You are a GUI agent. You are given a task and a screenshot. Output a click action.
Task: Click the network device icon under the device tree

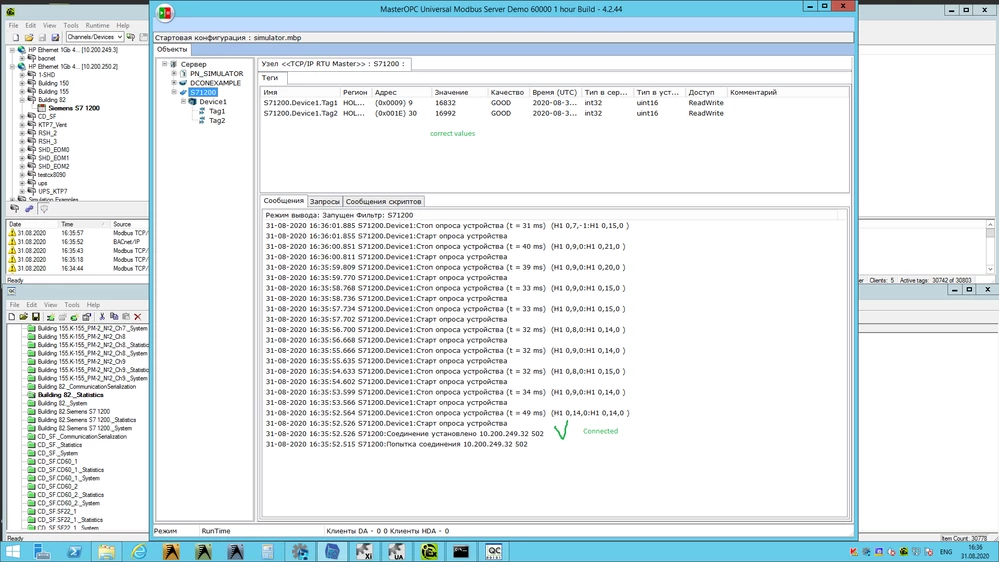[x=14, y=208]
